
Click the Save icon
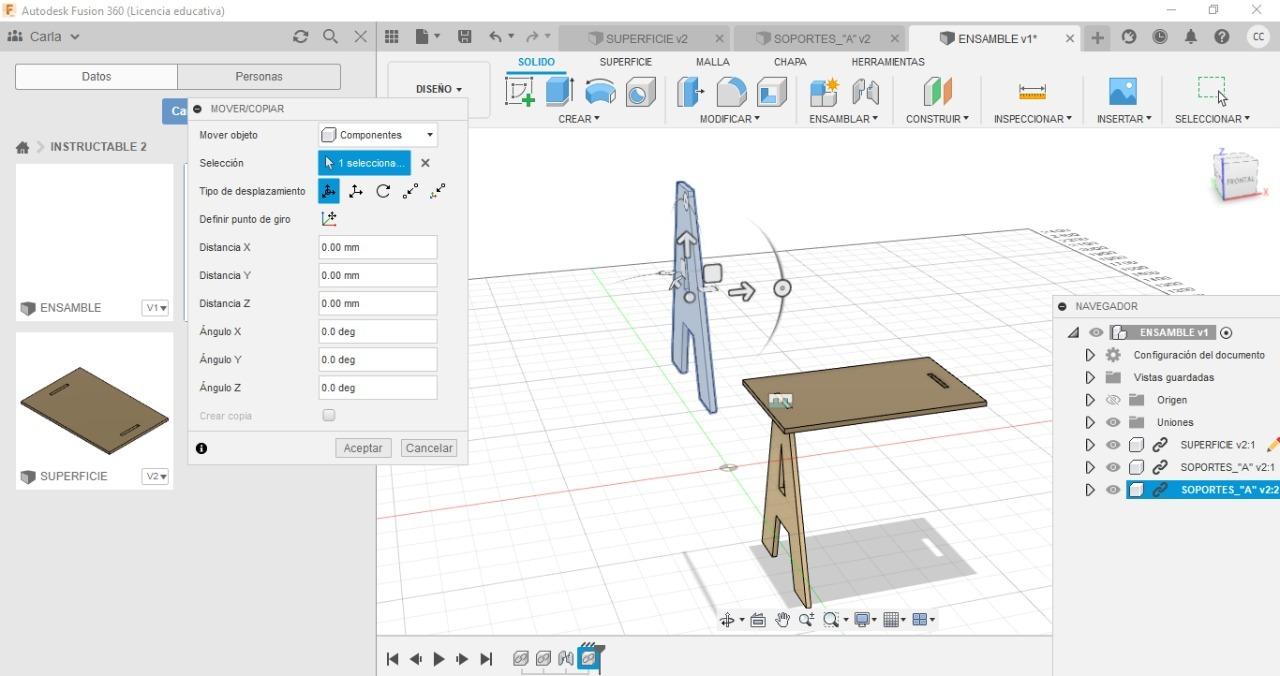[465, 37]
